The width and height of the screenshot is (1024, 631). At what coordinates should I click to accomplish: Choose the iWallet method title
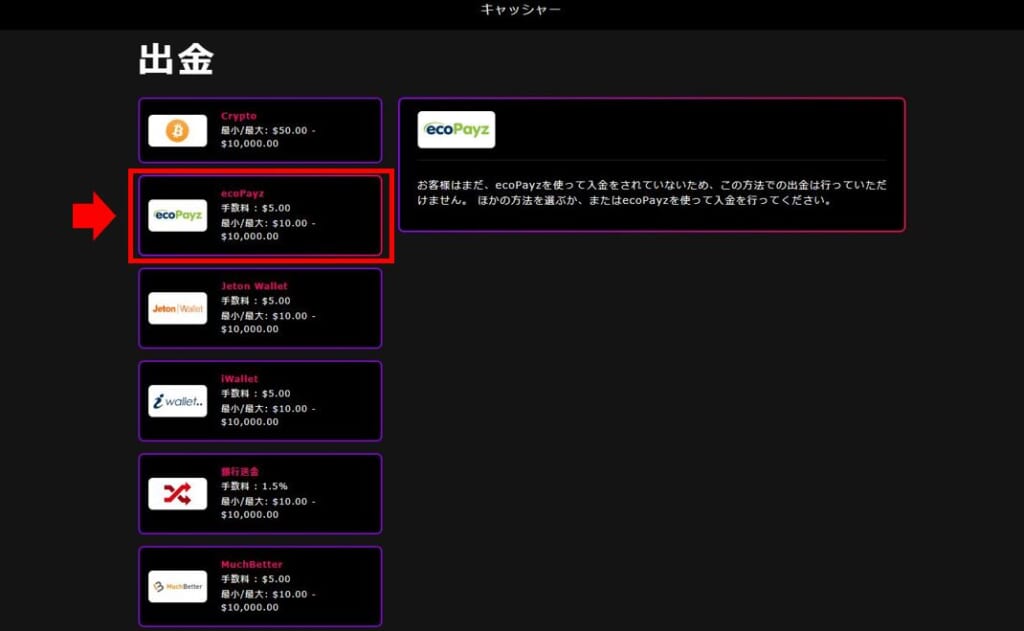(x=239, y=379)
